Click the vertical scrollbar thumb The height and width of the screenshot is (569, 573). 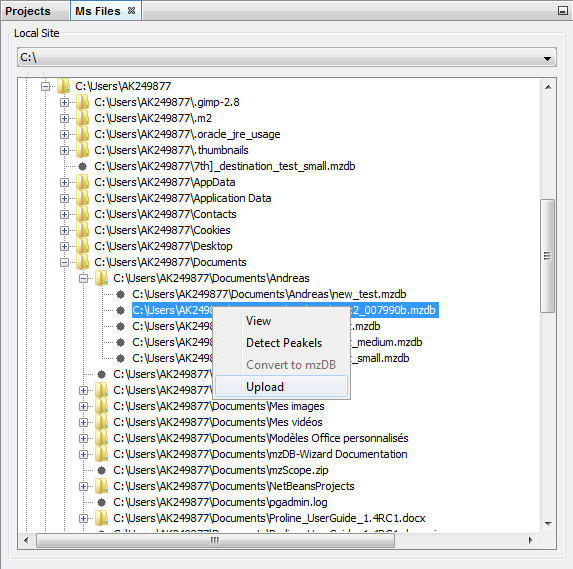547,256
